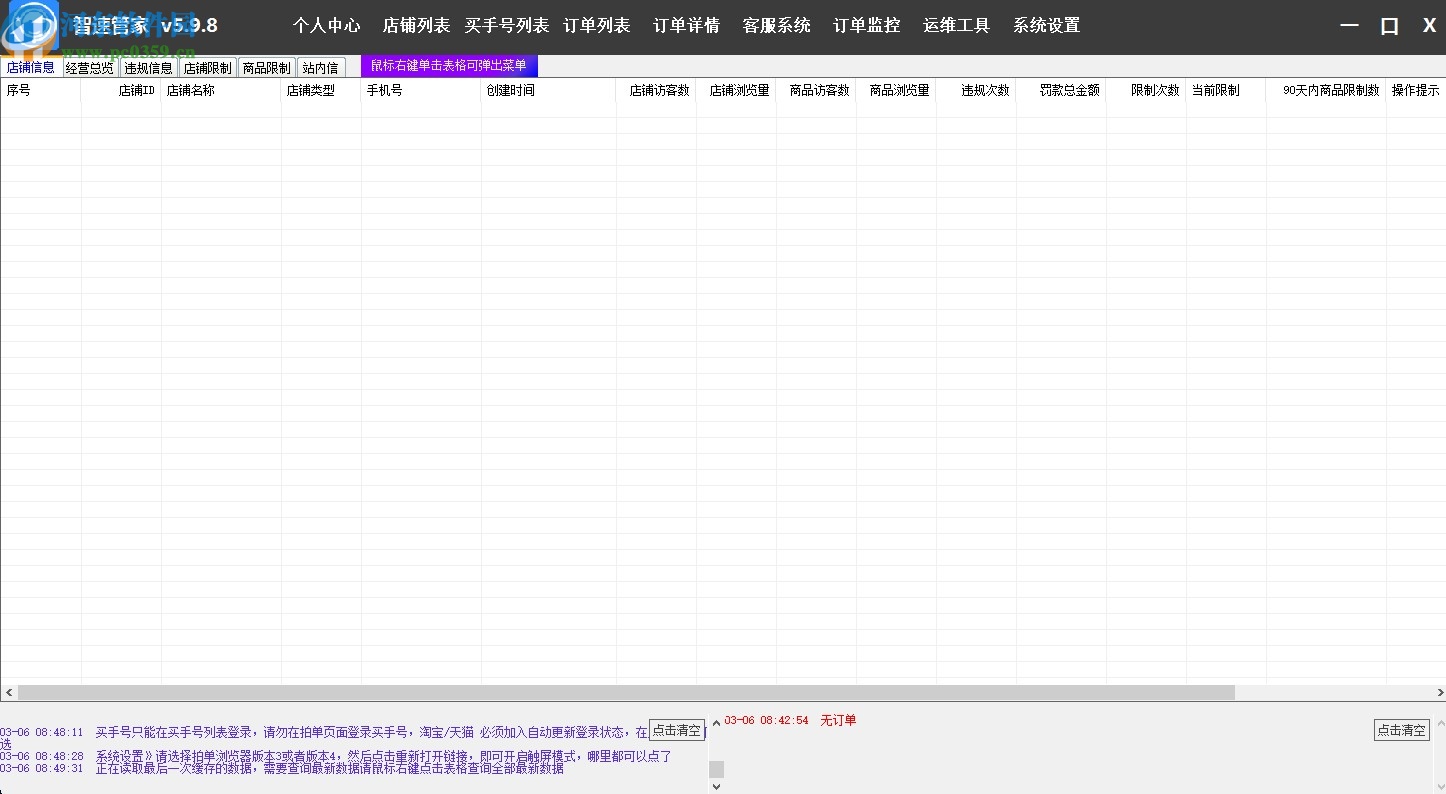Click the 智速管家 app logo icon
The height and width of the screenshot is (794, 1446).
point(30,27)
